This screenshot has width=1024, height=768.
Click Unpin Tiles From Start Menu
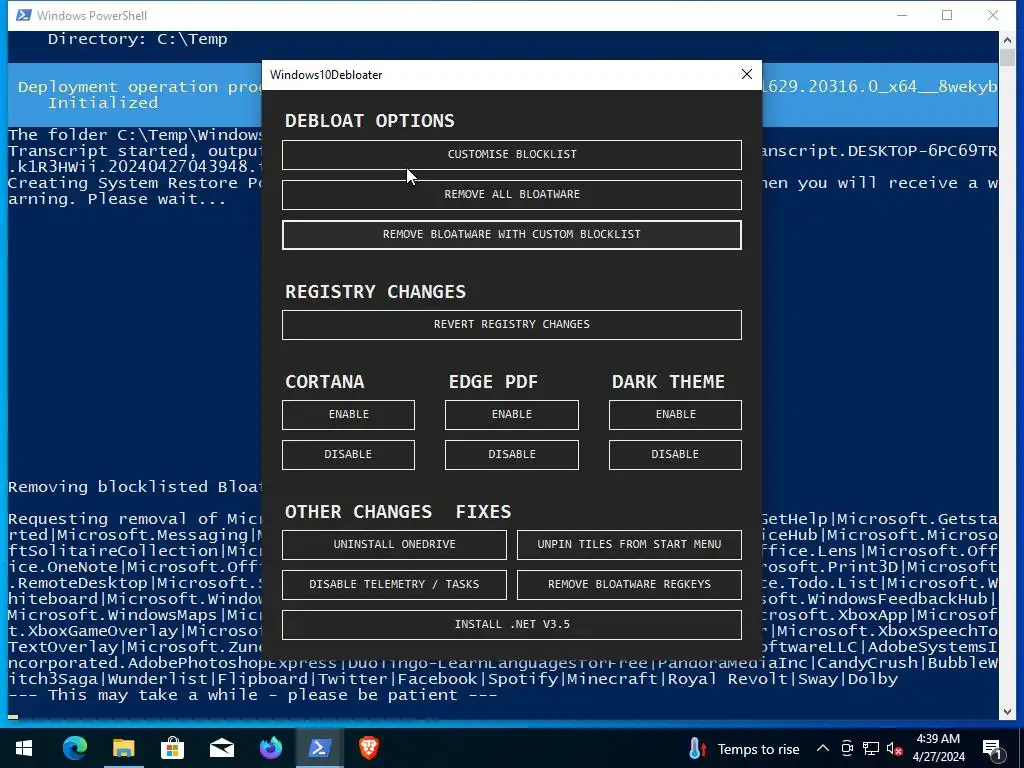pyautogui.click(x=629, y=545)
